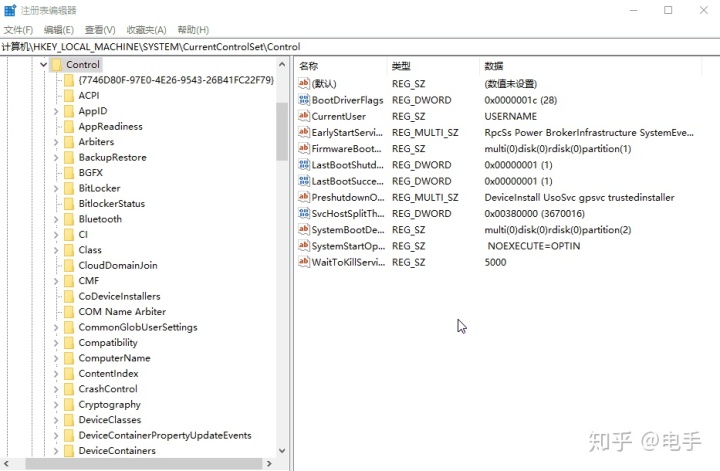Expand the Arbiters key
This screenshot has height=471, width=720.
pos(56,142)
